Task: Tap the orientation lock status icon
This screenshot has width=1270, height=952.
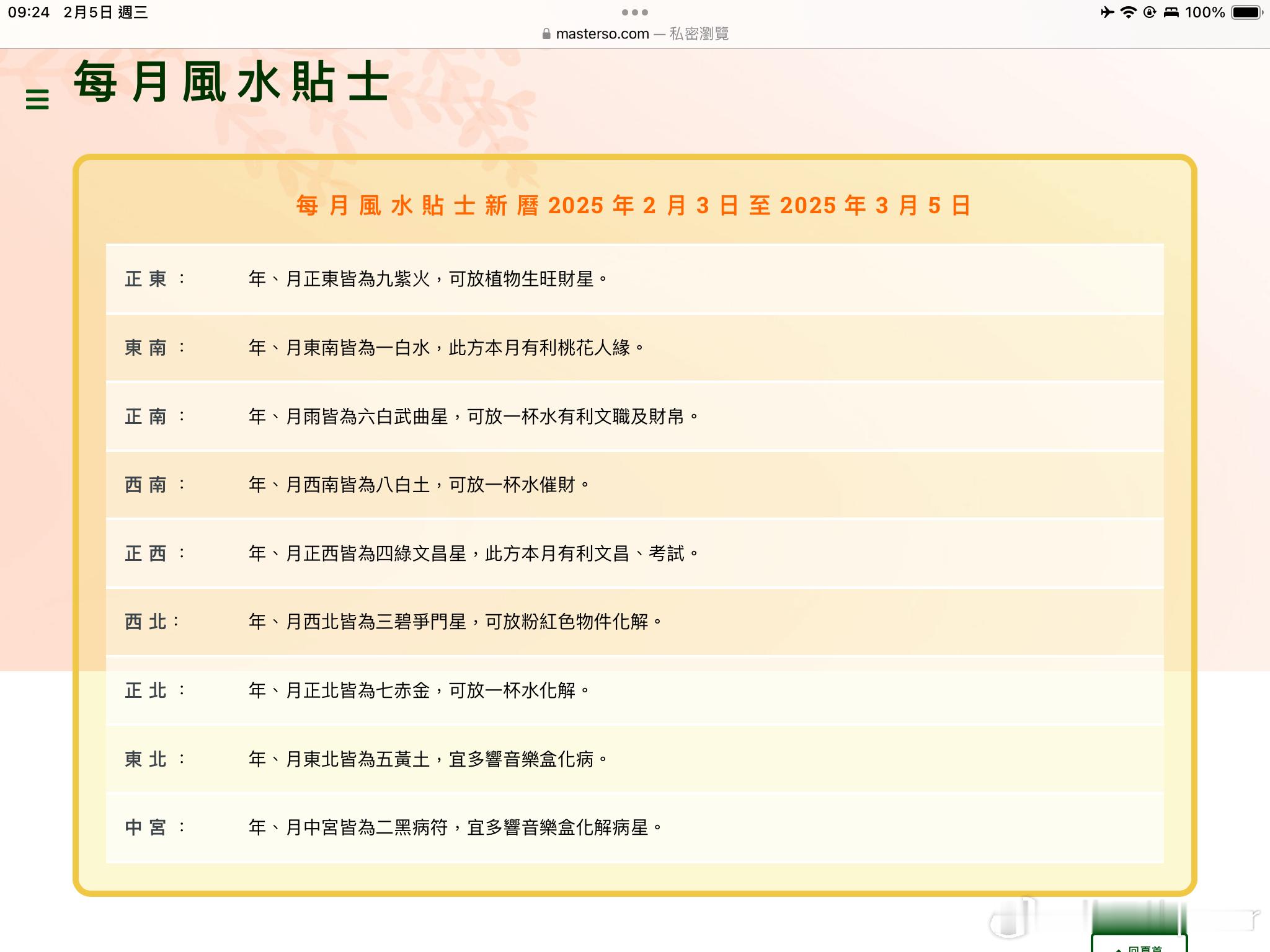Action: 1150,12
